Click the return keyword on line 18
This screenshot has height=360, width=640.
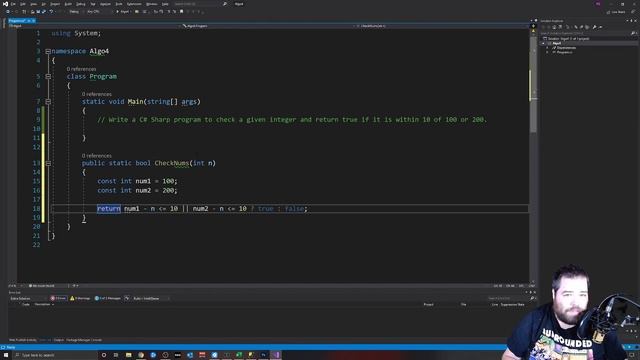click(109, 209)
